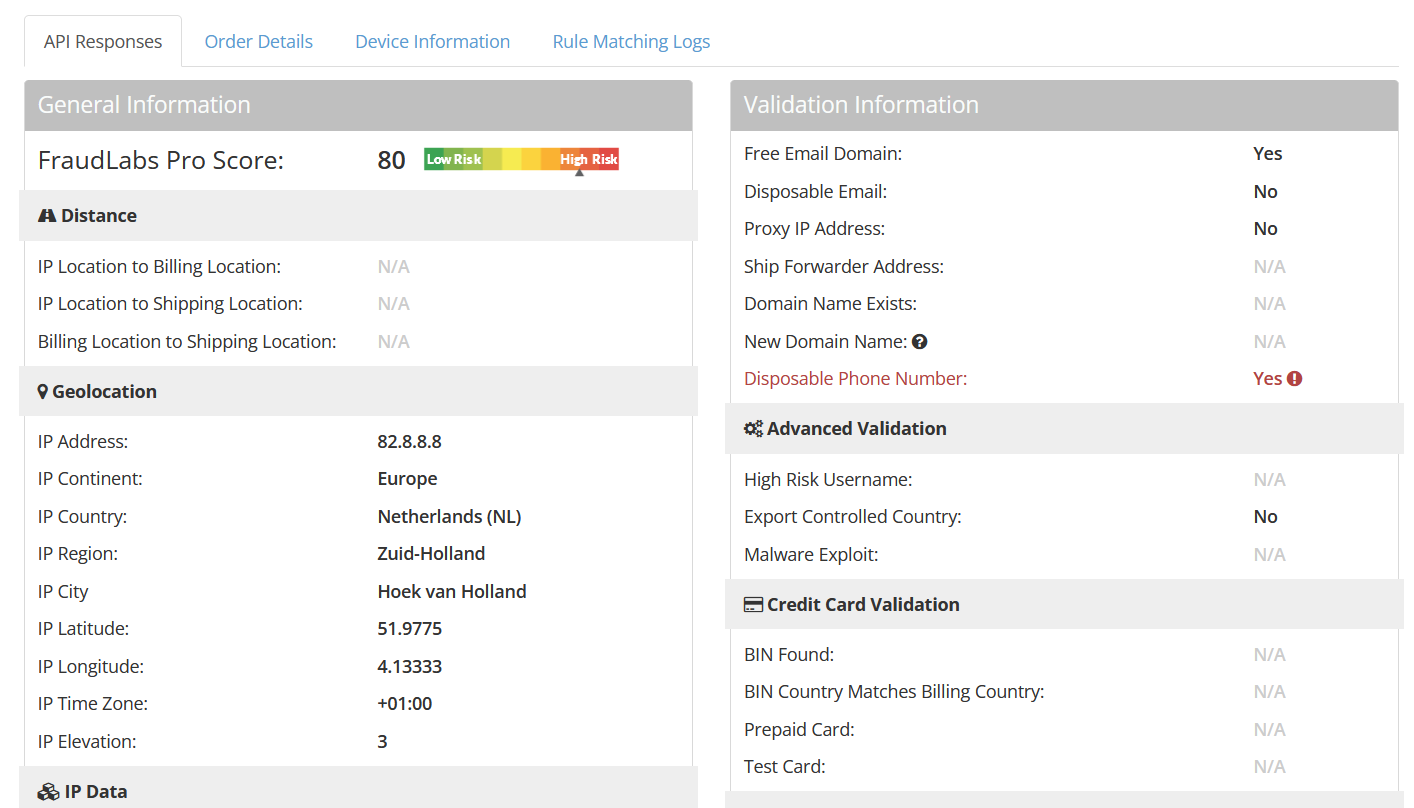
Task: Click the Advanced Validation gears icon
Action: tap(754, 429)
